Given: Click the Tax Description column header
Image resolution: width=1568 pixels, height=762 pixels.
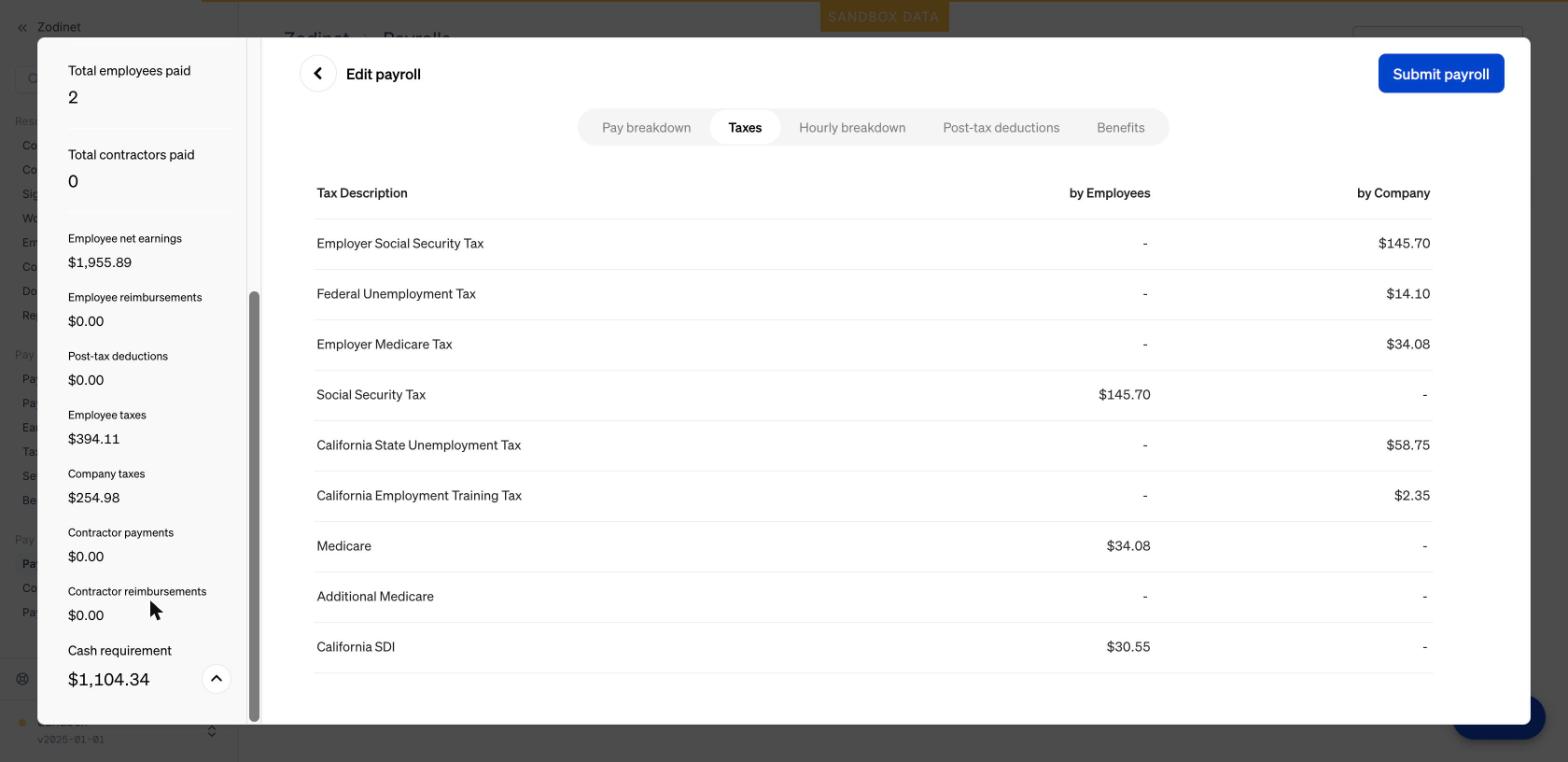Looking at the screenshot, I should tap(362, 193).
